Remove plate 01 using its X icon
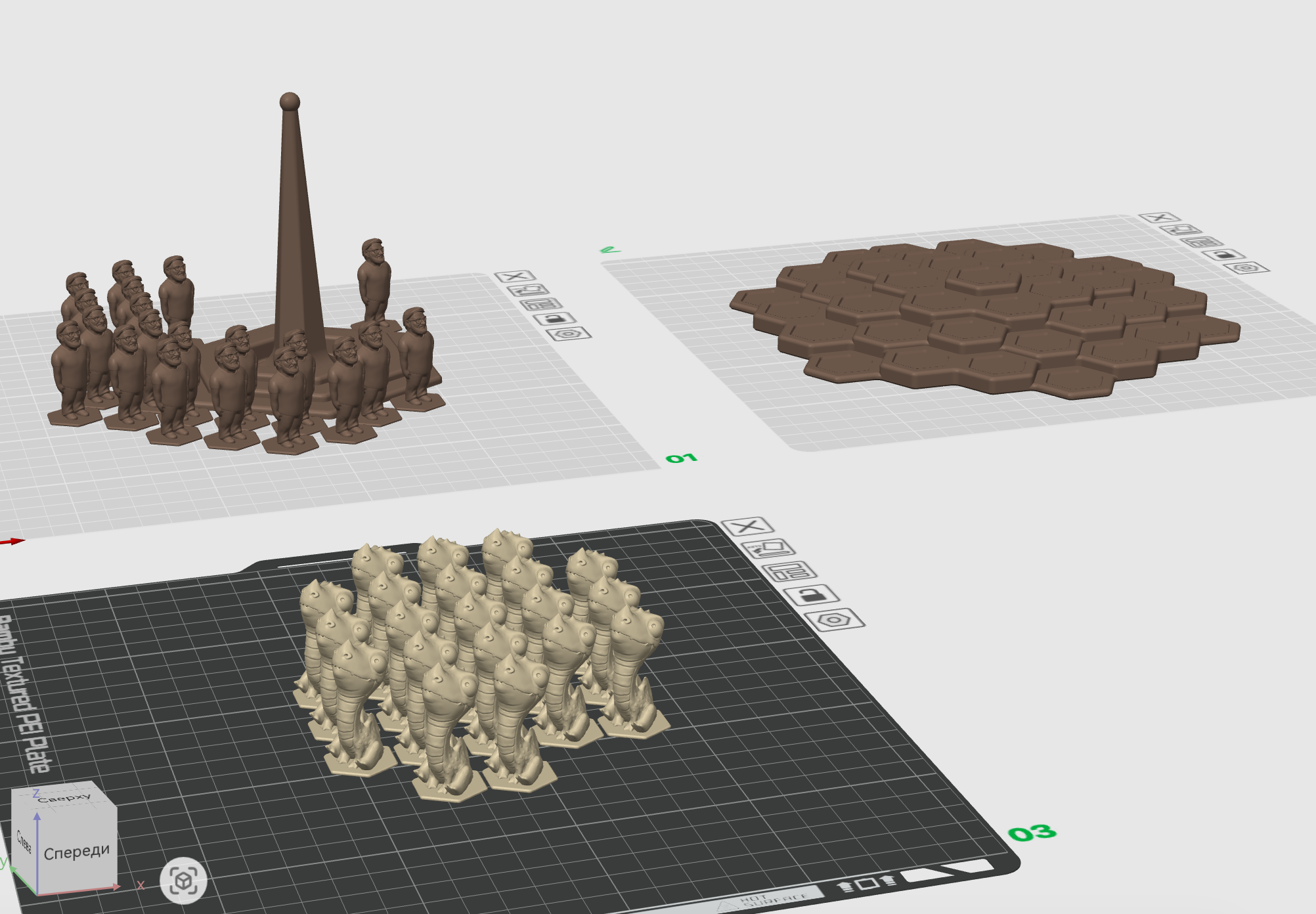1316x914 pixels. click(515, 276)
